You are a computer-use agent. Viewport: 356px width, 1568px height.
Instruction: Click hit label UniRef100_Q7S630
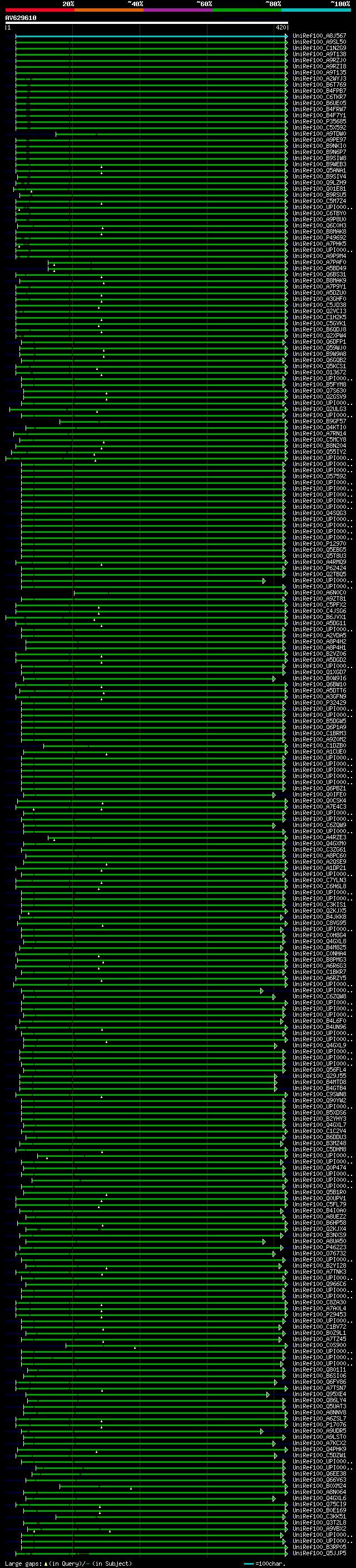point(319,390)
